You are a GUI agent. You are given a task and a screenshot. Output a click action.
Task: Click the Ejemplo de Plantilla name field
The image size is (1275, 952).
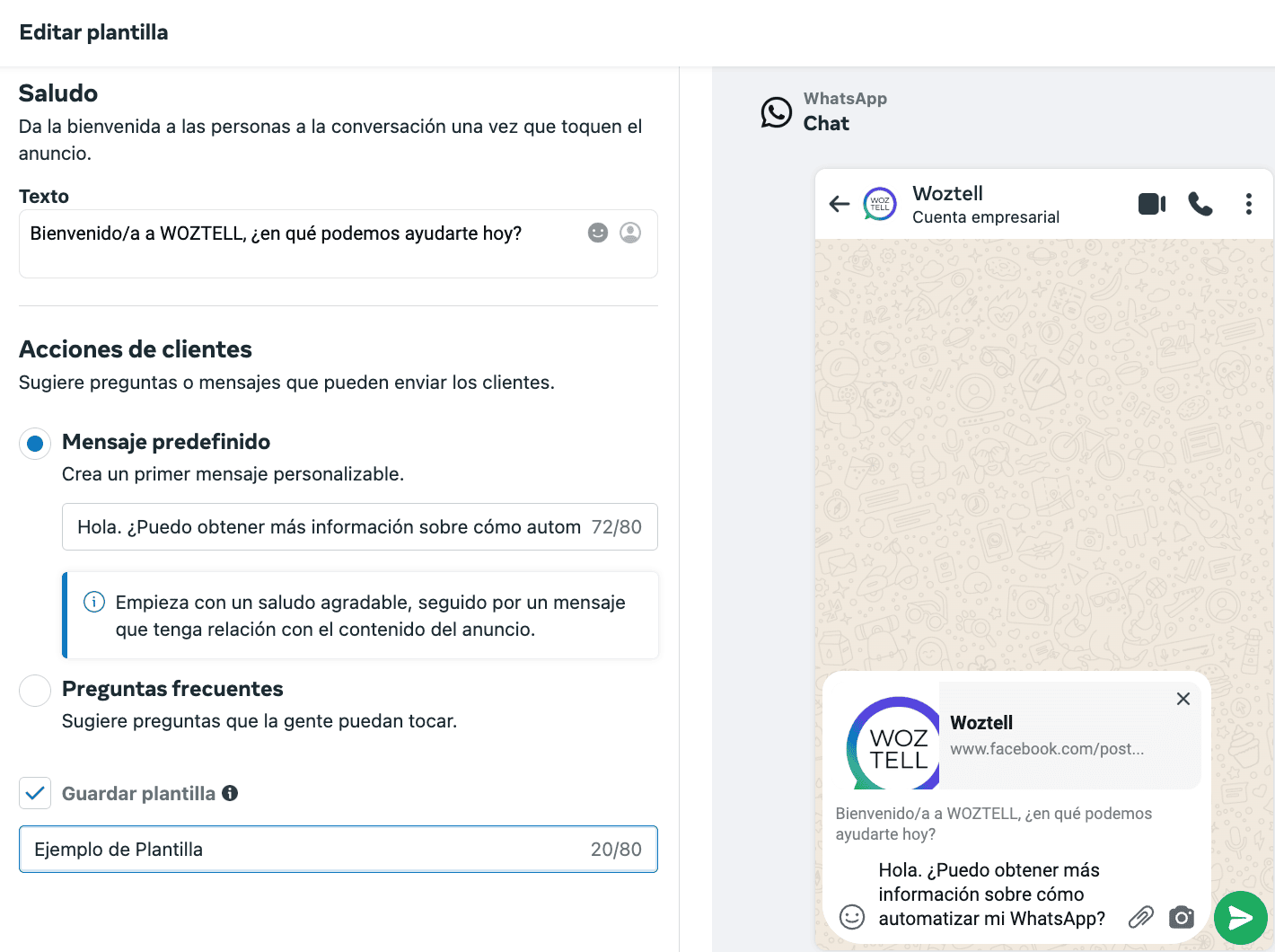[339, 849]
